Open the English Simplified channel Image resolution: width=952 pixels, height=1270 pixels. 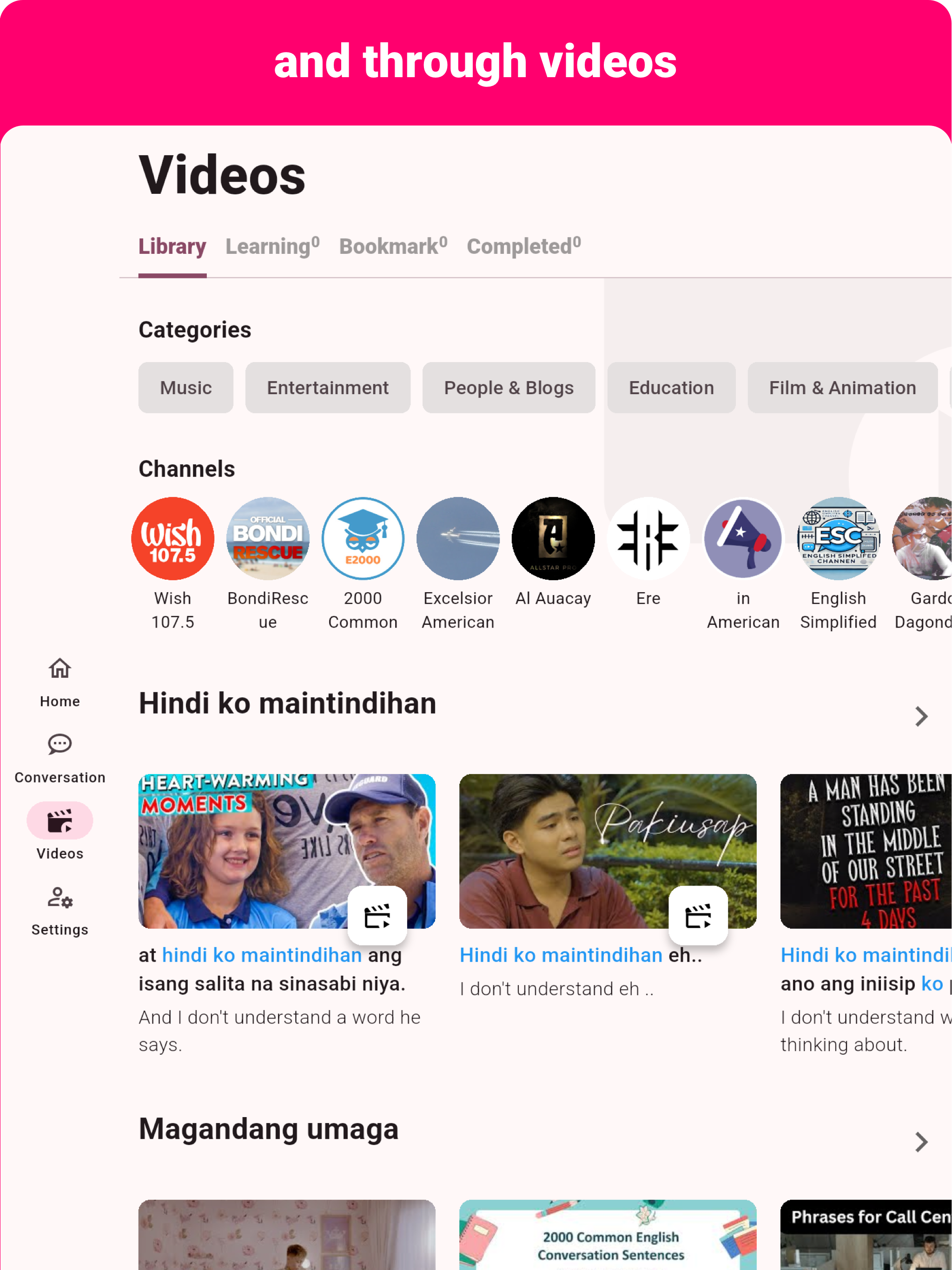838,539
